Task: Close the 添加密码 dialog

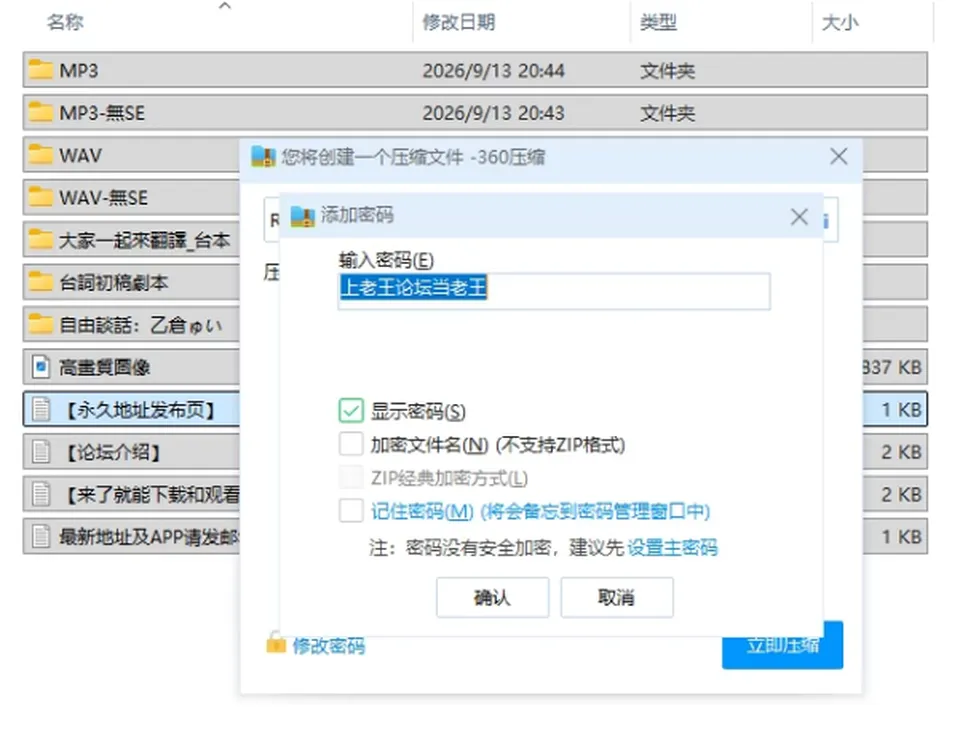Action: (x=799, y=217)
